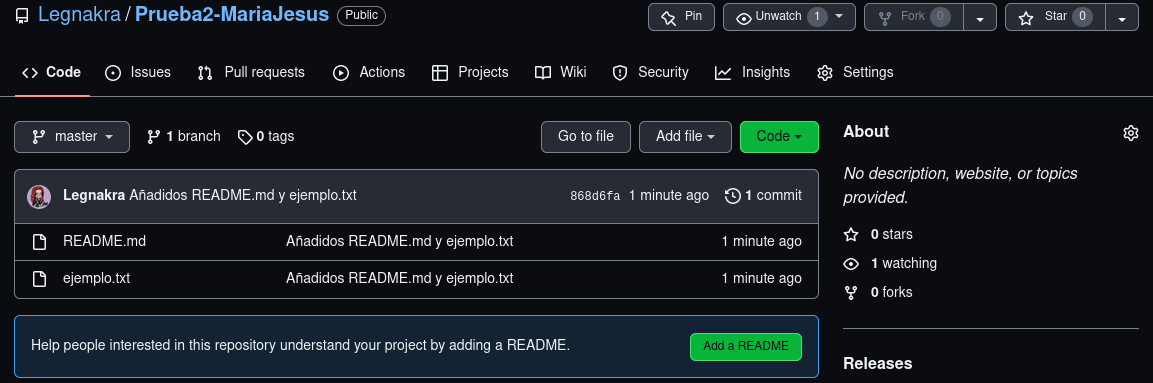Image resolution: width=1153 pixels, height=383 pixels.
Task: Click the star icon beside 0 stars
Action: [x=851, y=235]
